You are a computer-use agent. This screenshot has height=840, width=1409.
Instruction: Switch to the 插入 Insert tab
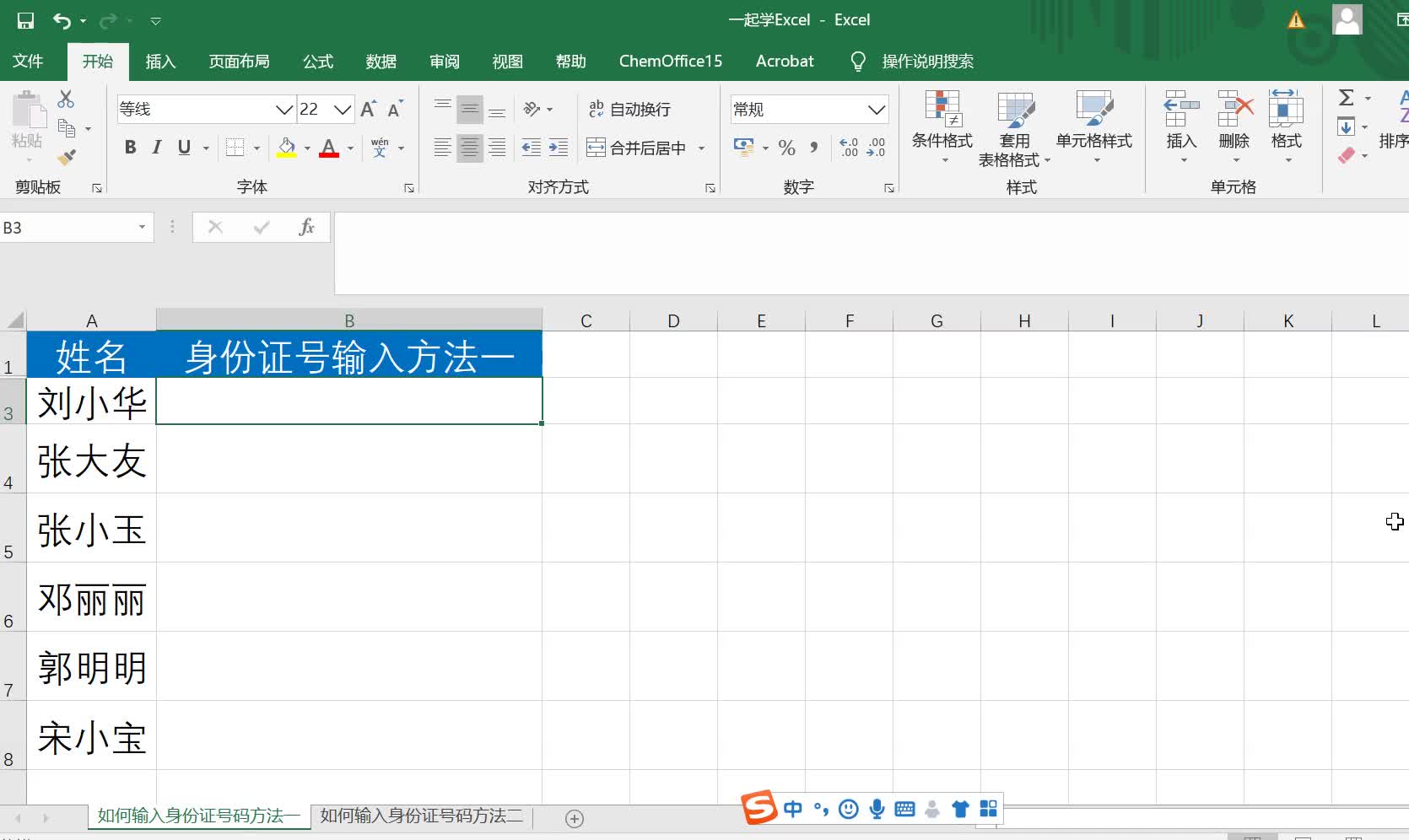coord(160,62)
